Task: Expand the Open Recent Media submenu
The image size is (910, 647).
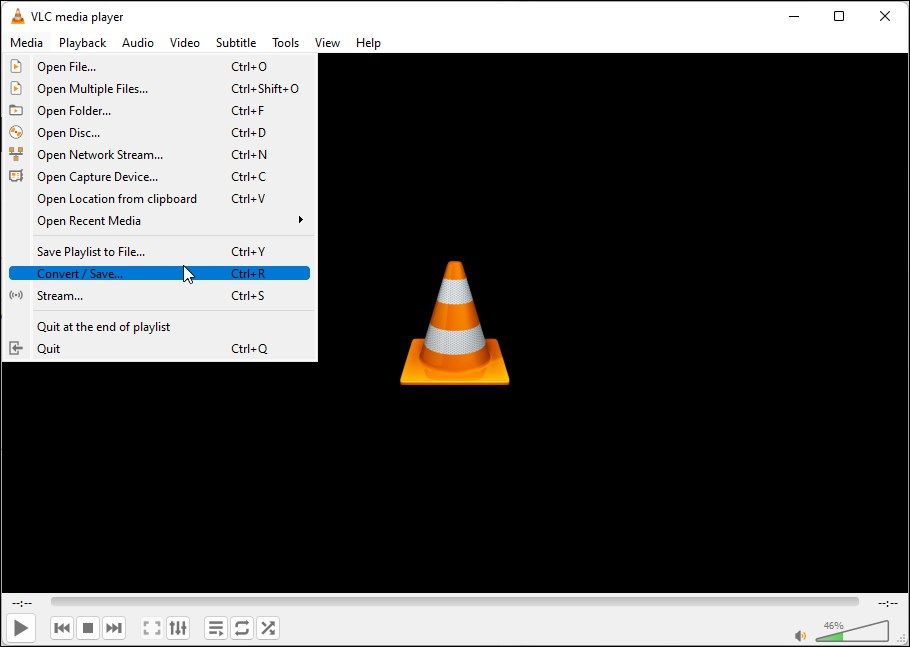Action: (x=89, y=221)
